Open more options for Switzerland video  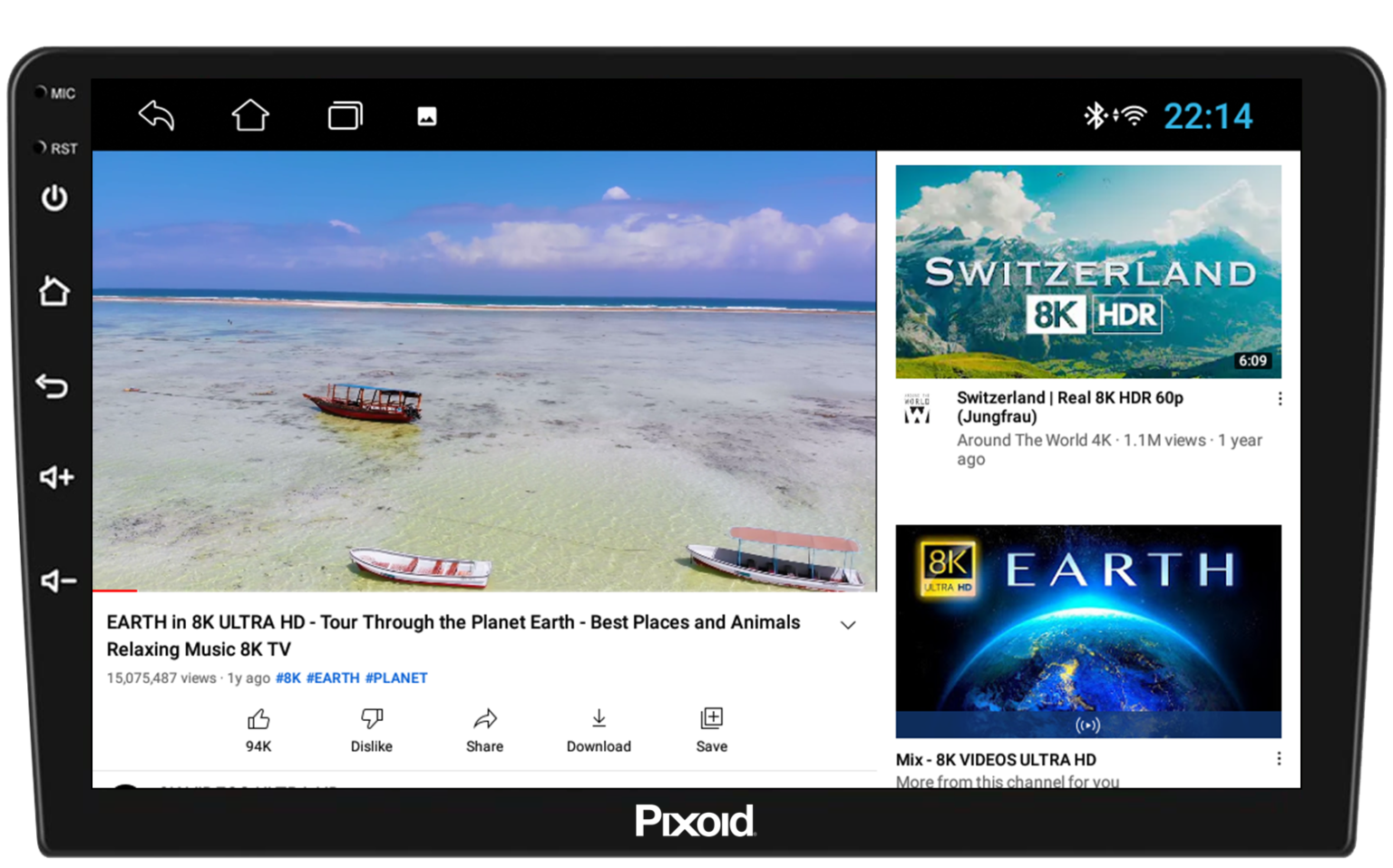click(1280, 399)
